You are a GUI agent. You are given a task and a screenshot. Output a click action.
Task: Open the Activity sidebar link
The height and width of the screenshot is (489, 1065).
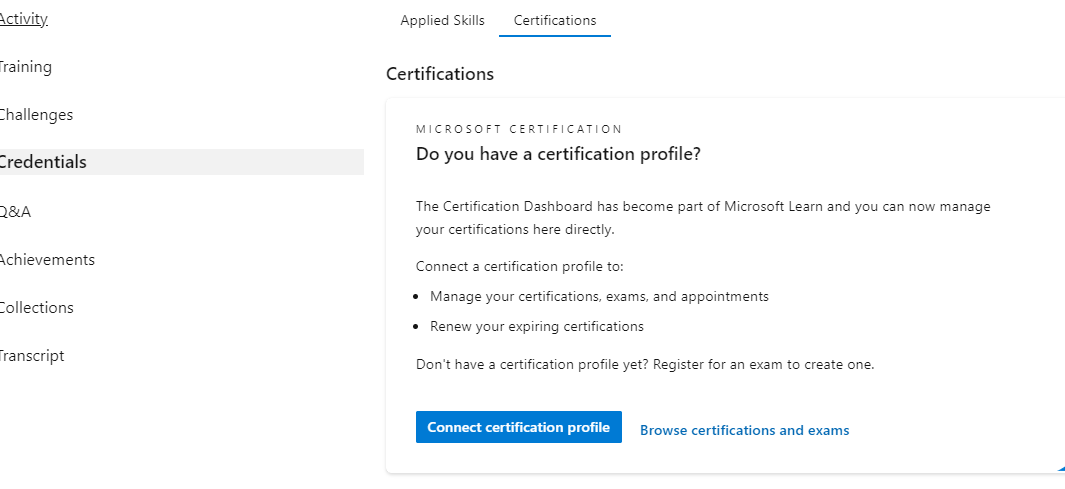pos(23,19)
